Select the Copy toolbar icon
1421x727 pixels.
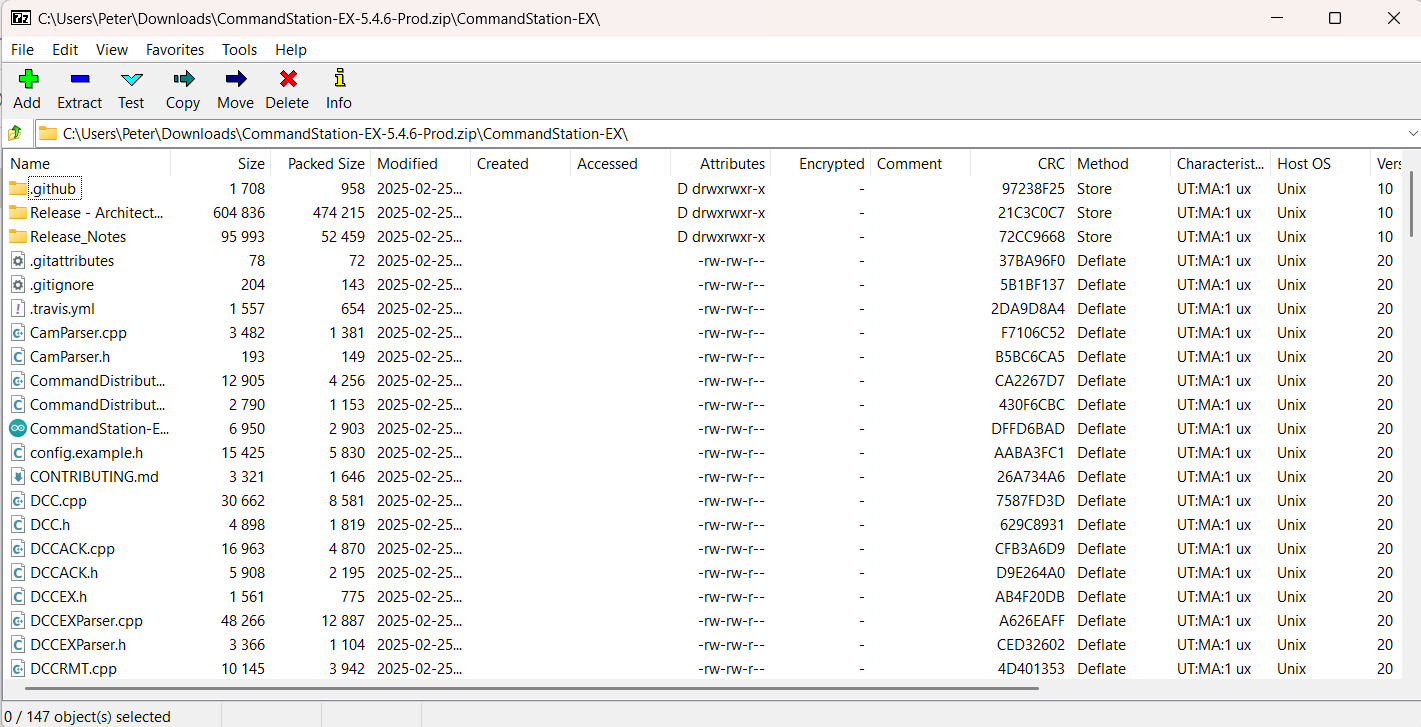click(183, 79)
